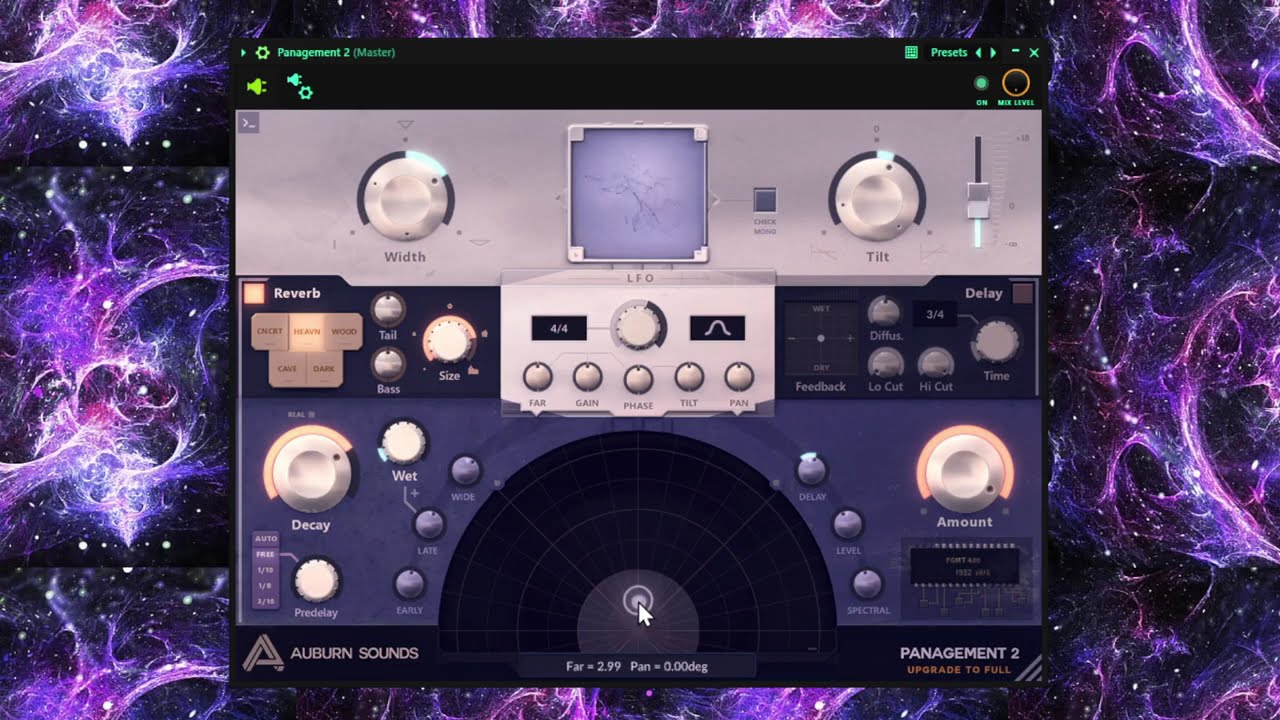The width and height of the screenshot is (1280, 720).
Task: Click the large Decay knob
Action: [x=312, y=472]
